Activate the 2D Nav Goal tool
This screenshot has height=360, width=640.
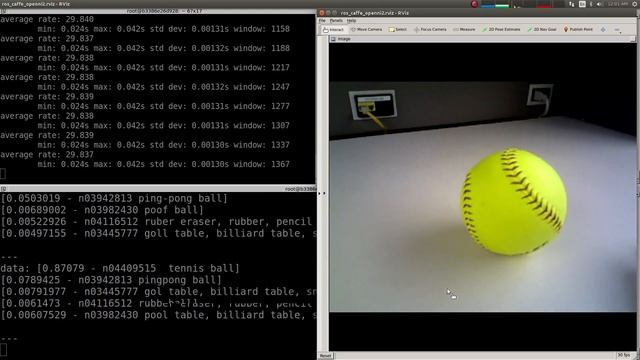tap(542, 29)
